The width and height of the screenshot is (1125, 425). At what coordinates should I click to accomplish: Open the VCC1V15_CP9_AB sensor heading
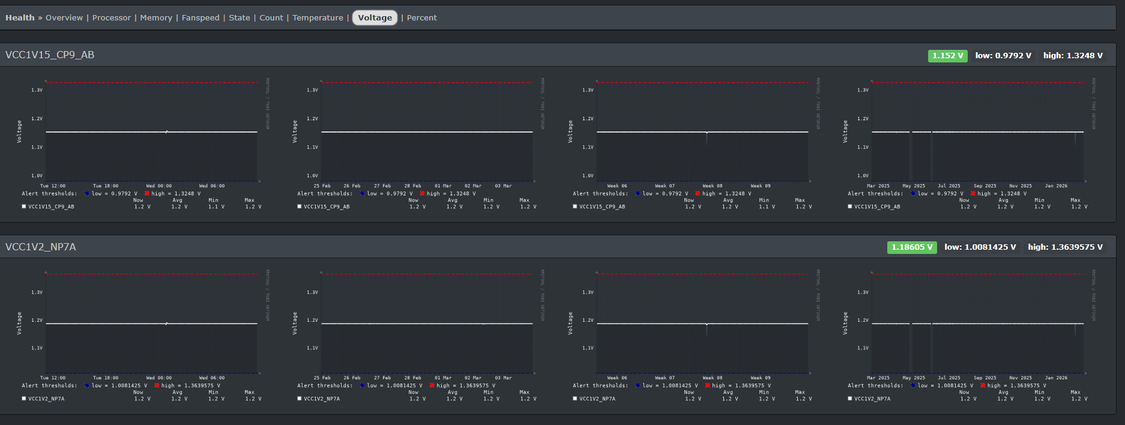click(50, 55)
